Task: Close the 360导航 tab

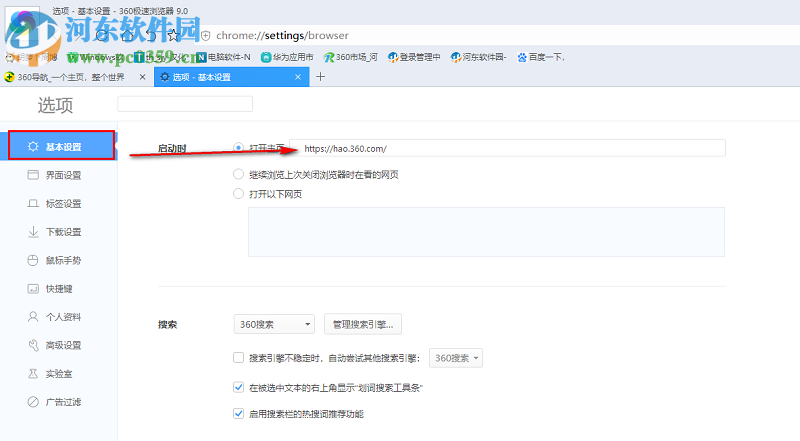Action: [x=142, y=77]
